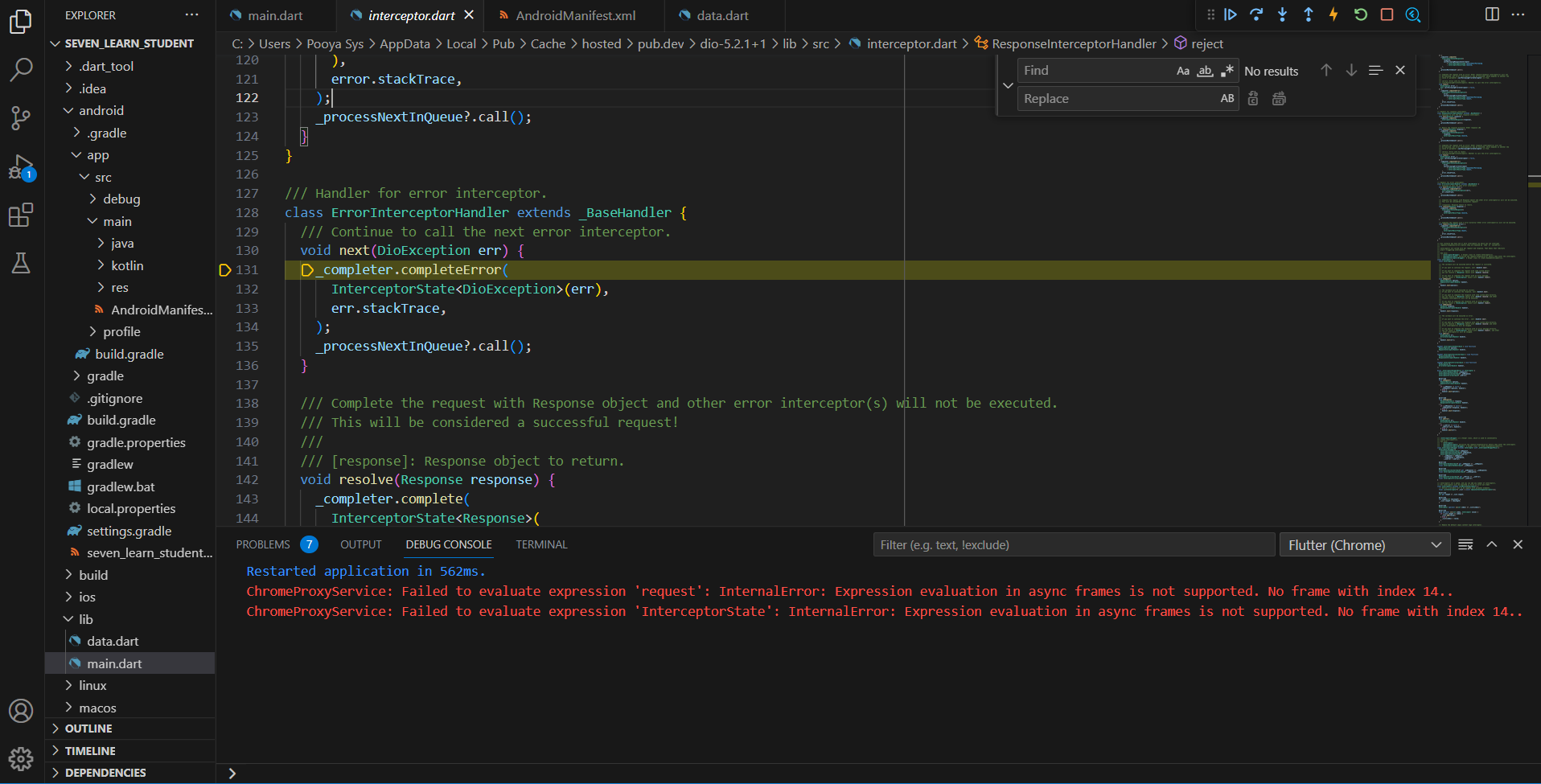This screenshot has width=1541, height=784.
Task: Open the Flutter (Chrome) session dropdown
Action: pyautogui.click(x=1364, y=544)
